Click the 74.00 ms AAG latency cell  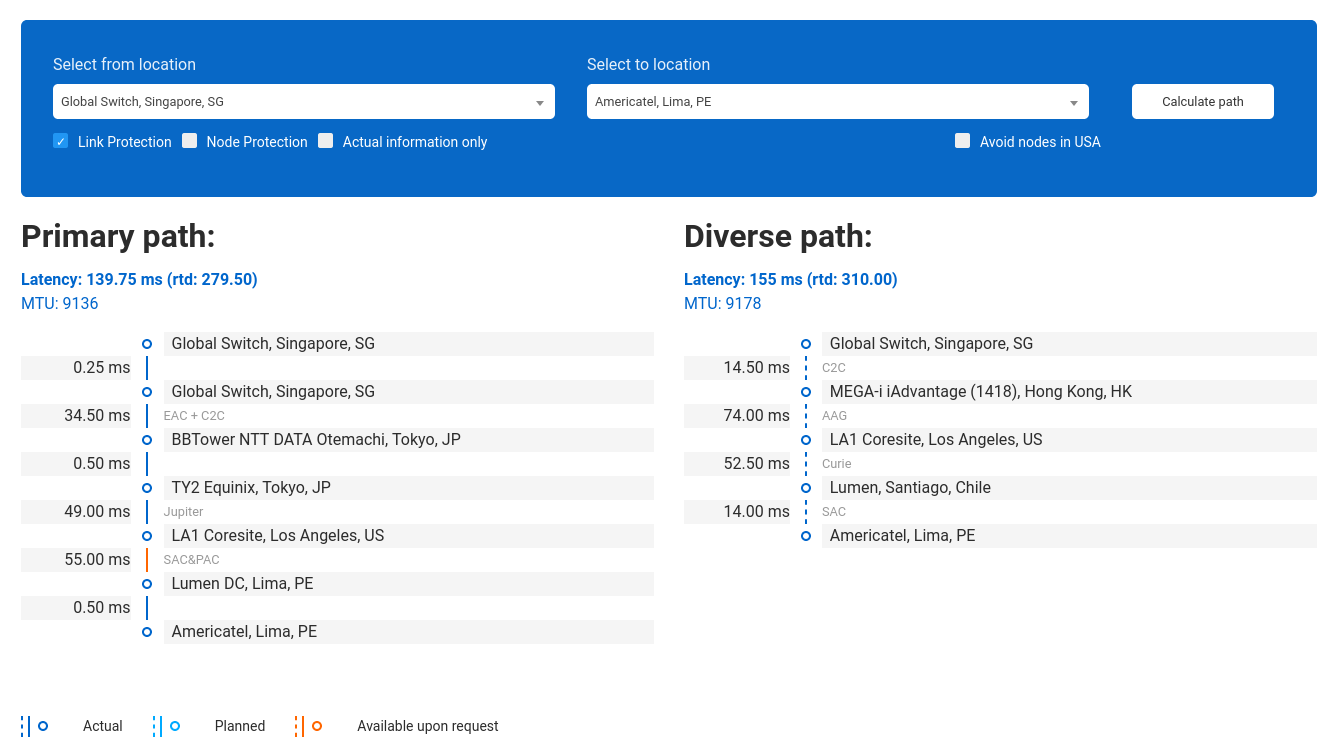pos(737,416)
